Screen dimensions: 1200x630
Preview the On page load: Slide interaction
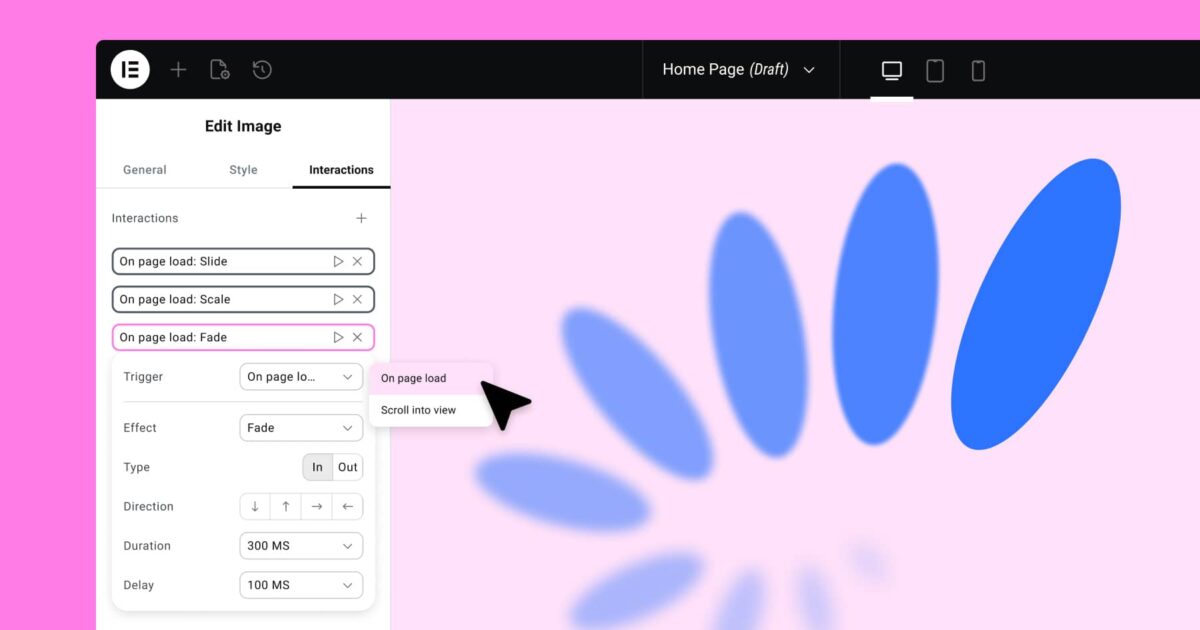click(338, 261)
